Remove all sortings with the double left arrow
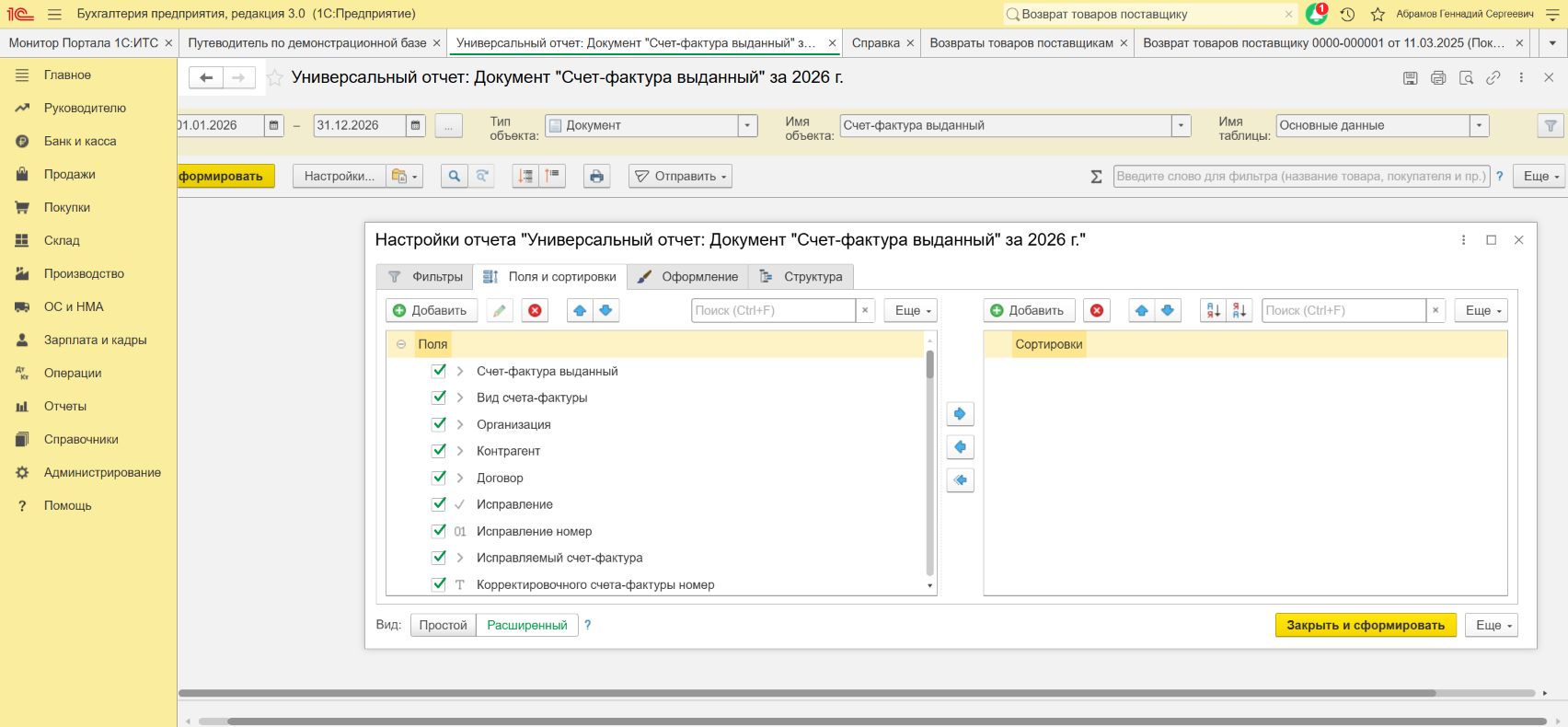1568x727 pixels. click(x=960, y=480)
